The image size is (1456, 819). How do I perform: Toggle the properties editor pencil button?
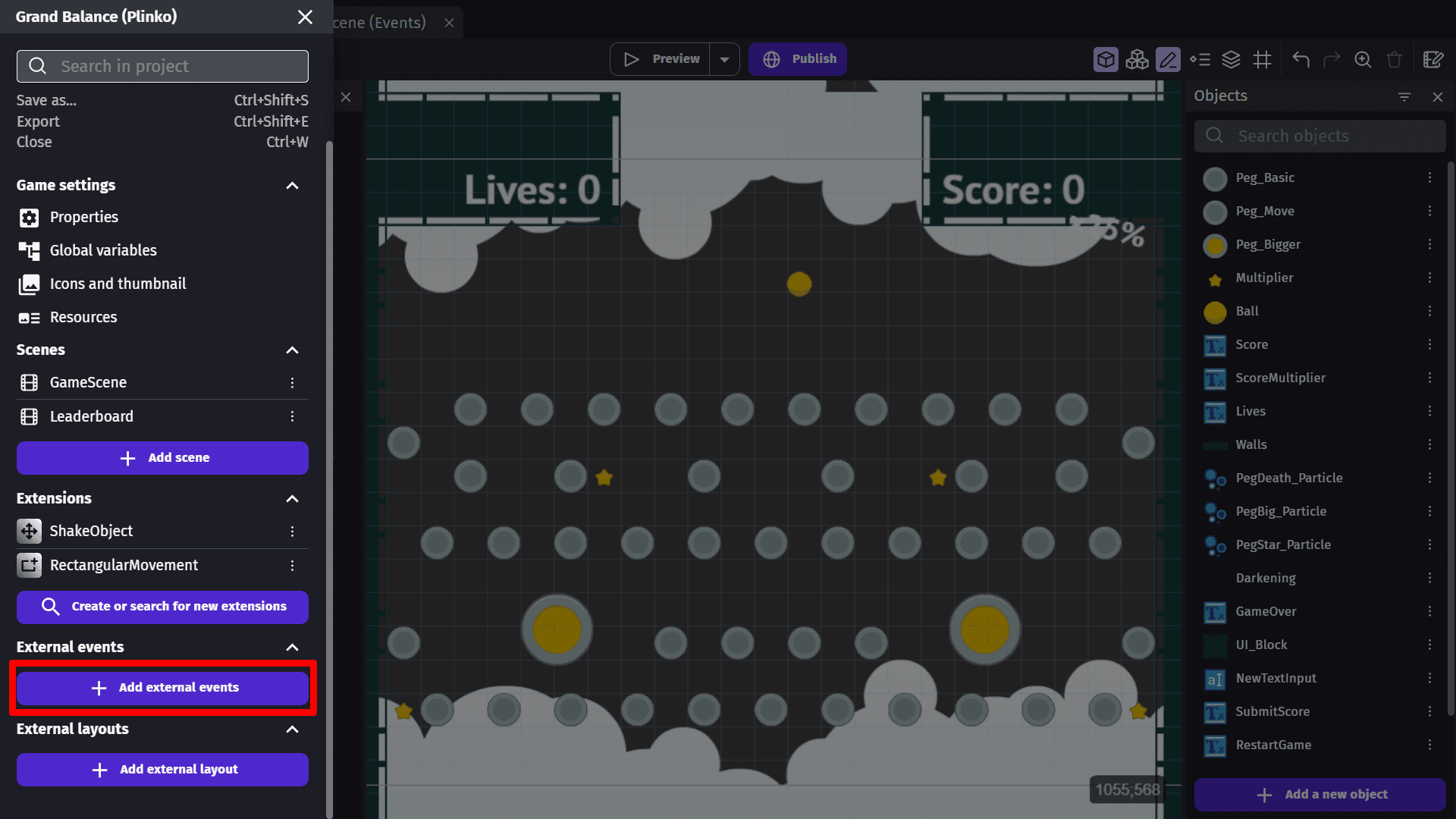coord(1168,59)
